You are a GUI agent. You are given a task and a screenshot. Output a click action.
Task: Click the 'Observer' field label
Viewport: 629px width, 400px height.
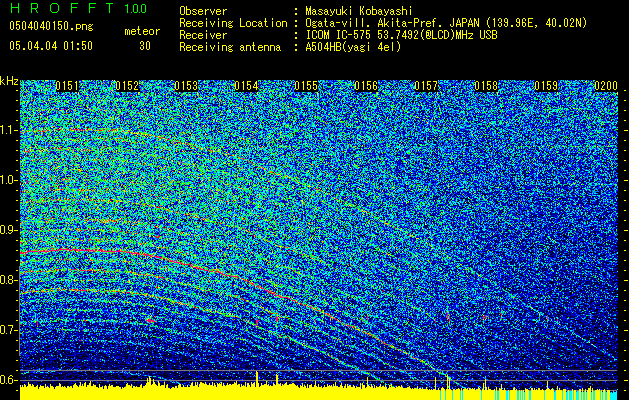pyautogui.click(x=203, y=11)
